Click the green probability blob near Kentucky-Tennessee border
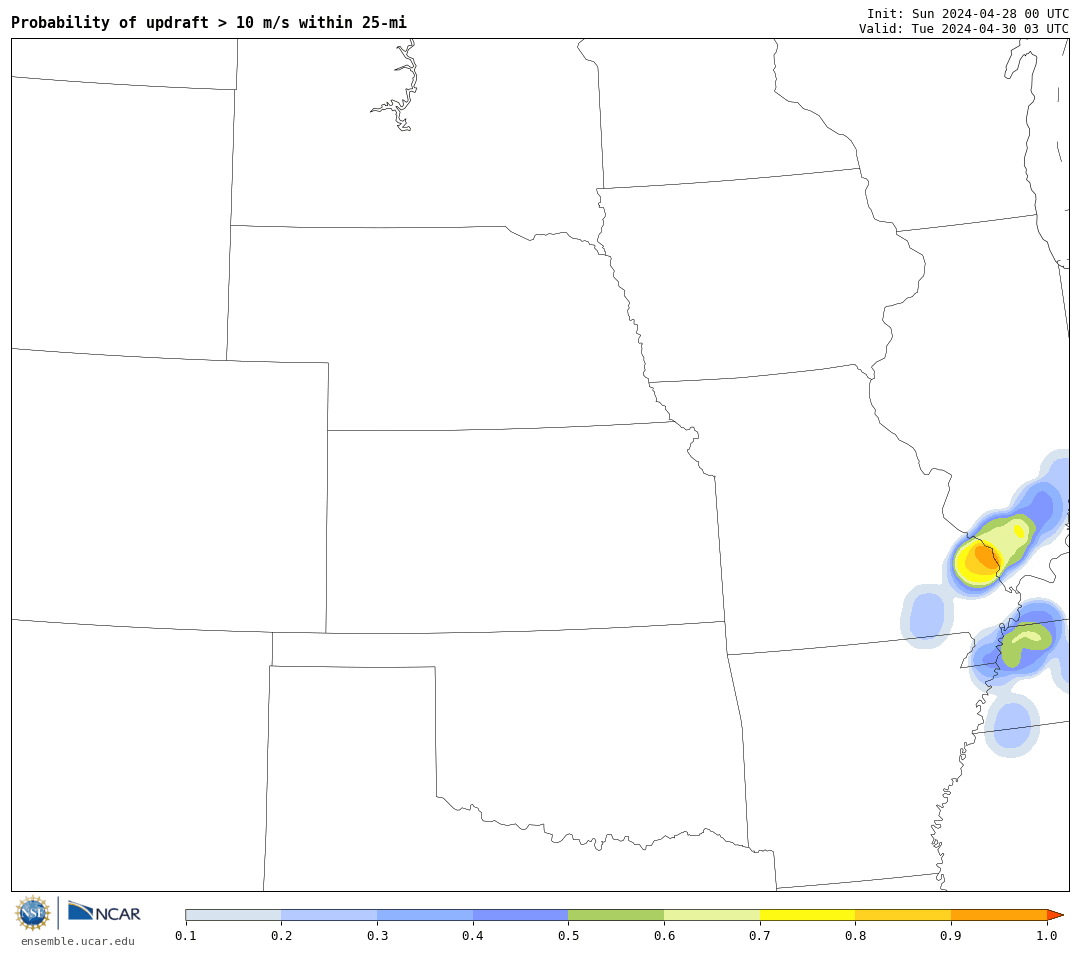 click(x=1026, y=645)
